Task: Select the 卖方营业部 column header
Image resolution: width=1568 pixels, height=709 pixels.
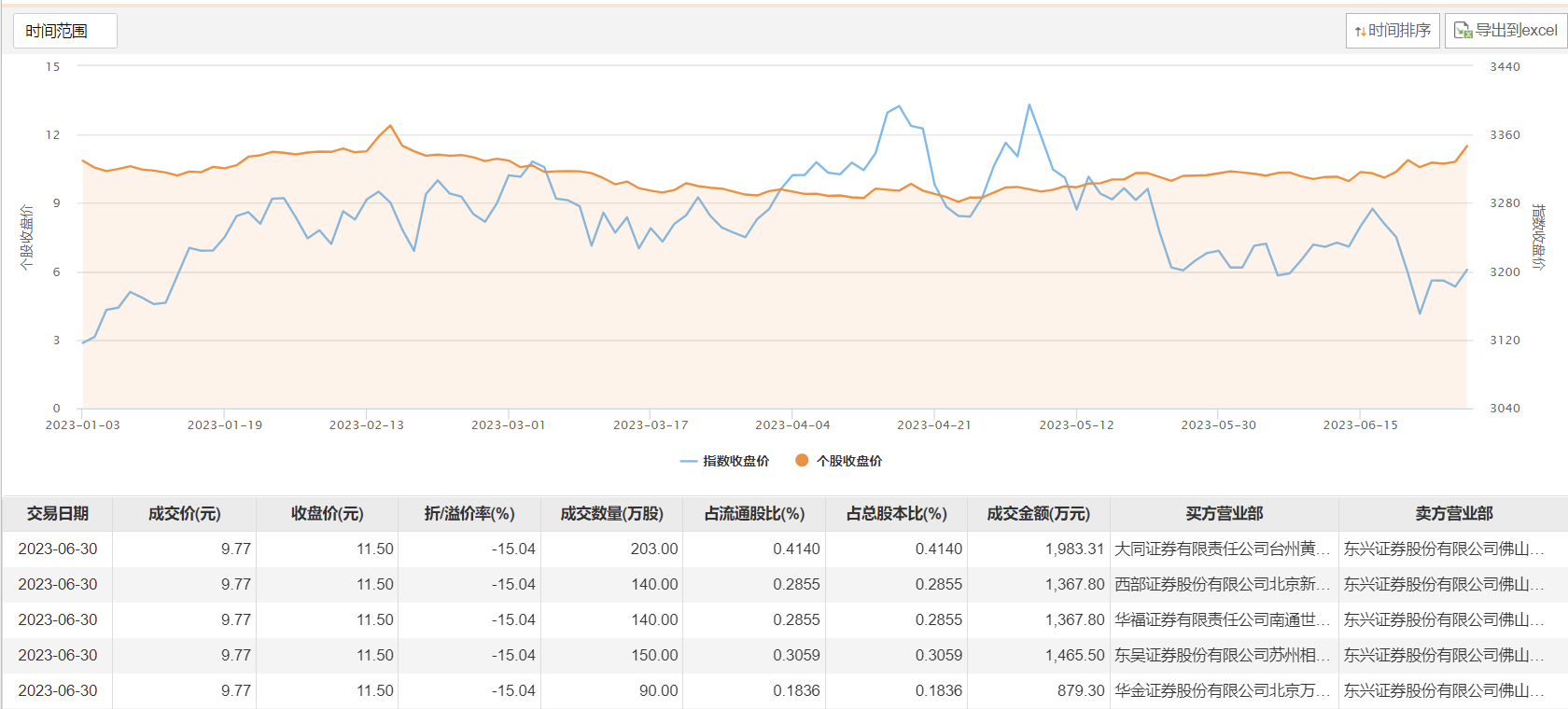Action: pyautogui.click(x=1453, y=514)
